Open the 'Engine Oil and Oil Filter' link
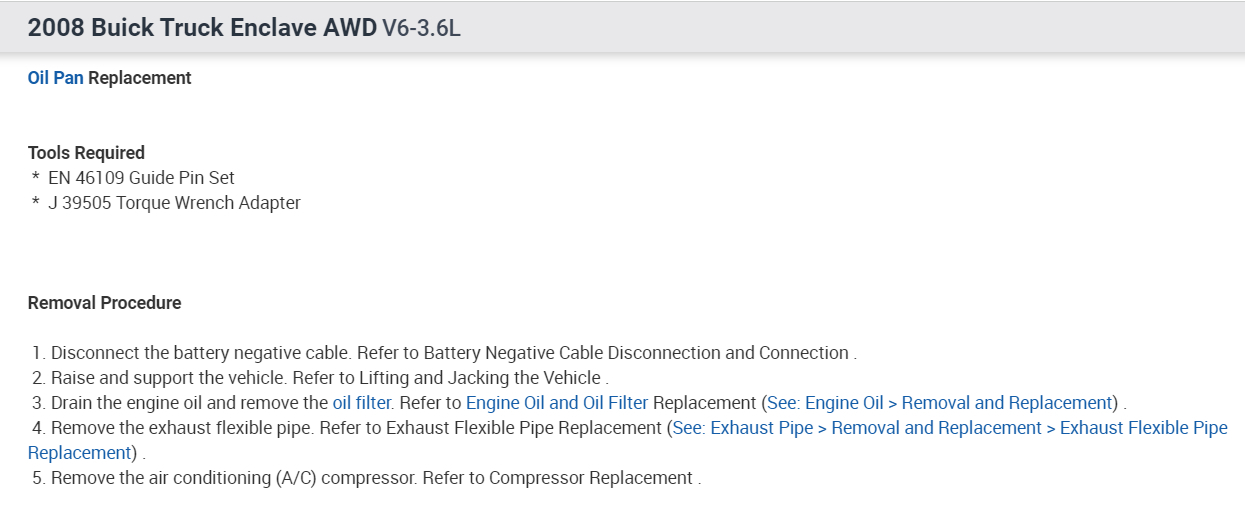The width and height of the screenshot is (1245, 512). [557, 403]
